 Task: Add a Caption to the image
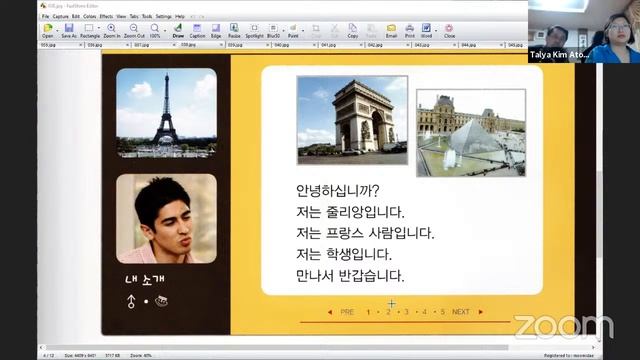197,28
